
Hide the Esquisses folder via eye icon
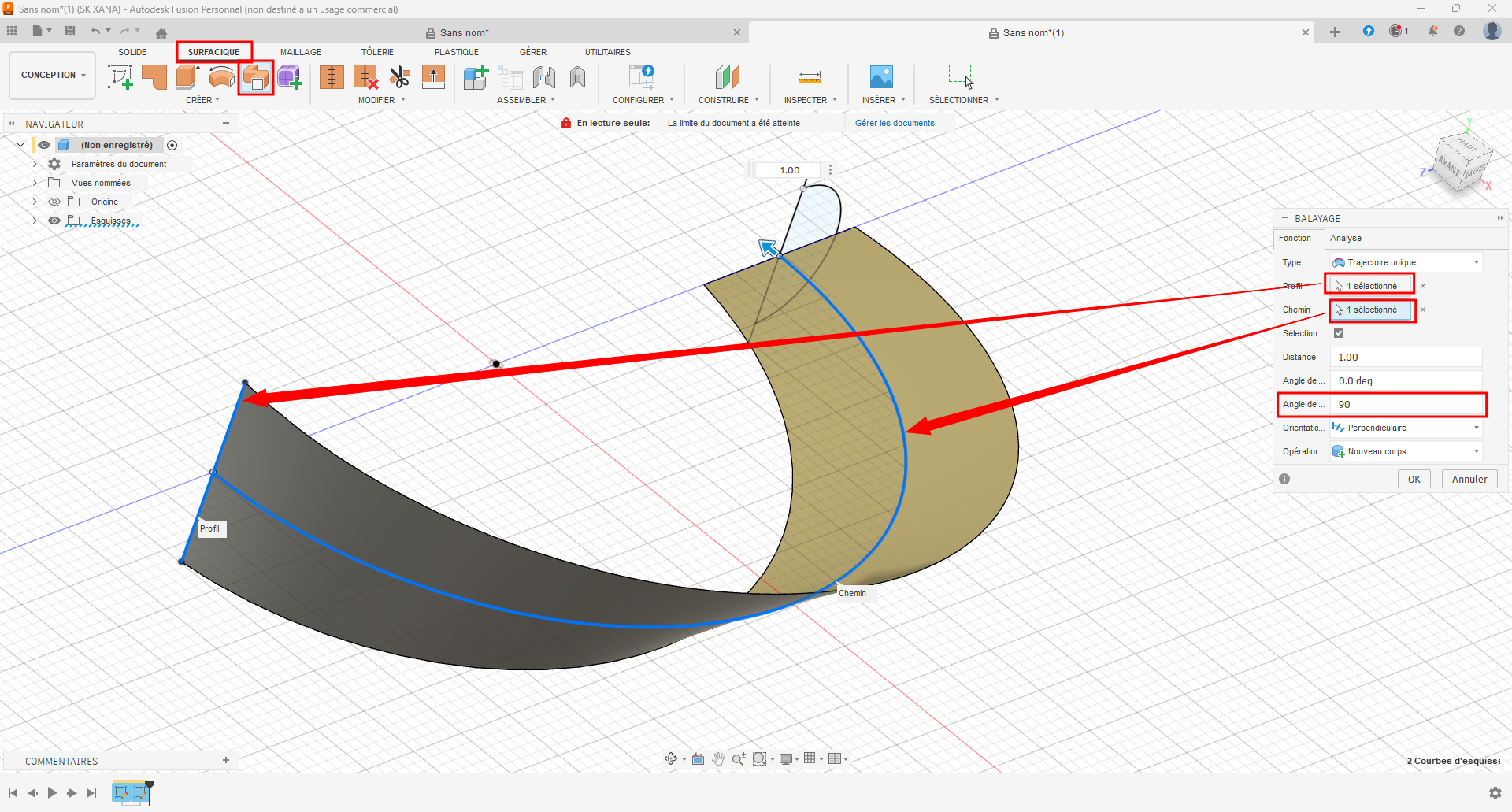tap(54, 221)
